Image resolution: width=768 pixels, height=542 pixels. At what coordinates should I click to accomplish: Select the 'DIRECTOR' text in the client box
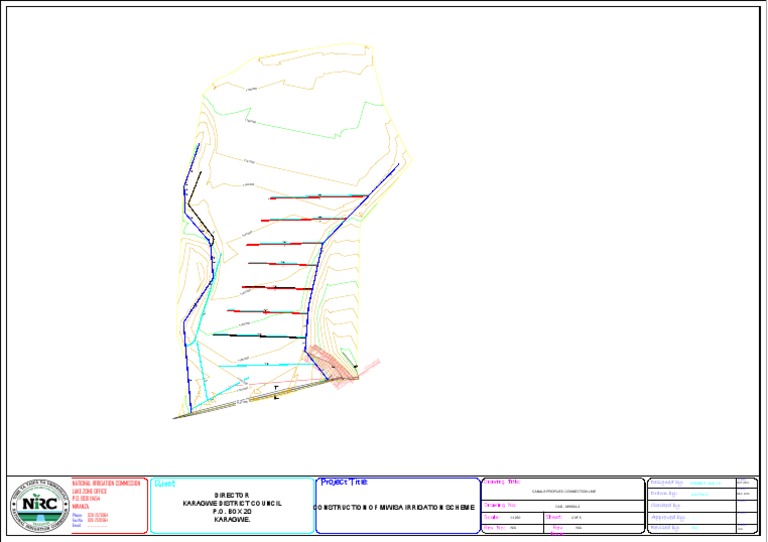coord(232,495)
